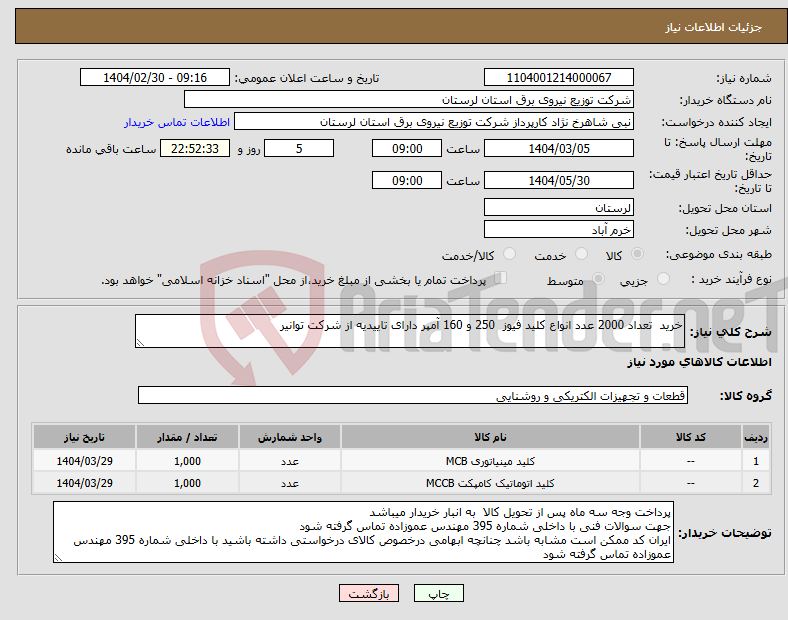
Task: Click the delivery city field خرم آباد
Action: tap(558, 229)
